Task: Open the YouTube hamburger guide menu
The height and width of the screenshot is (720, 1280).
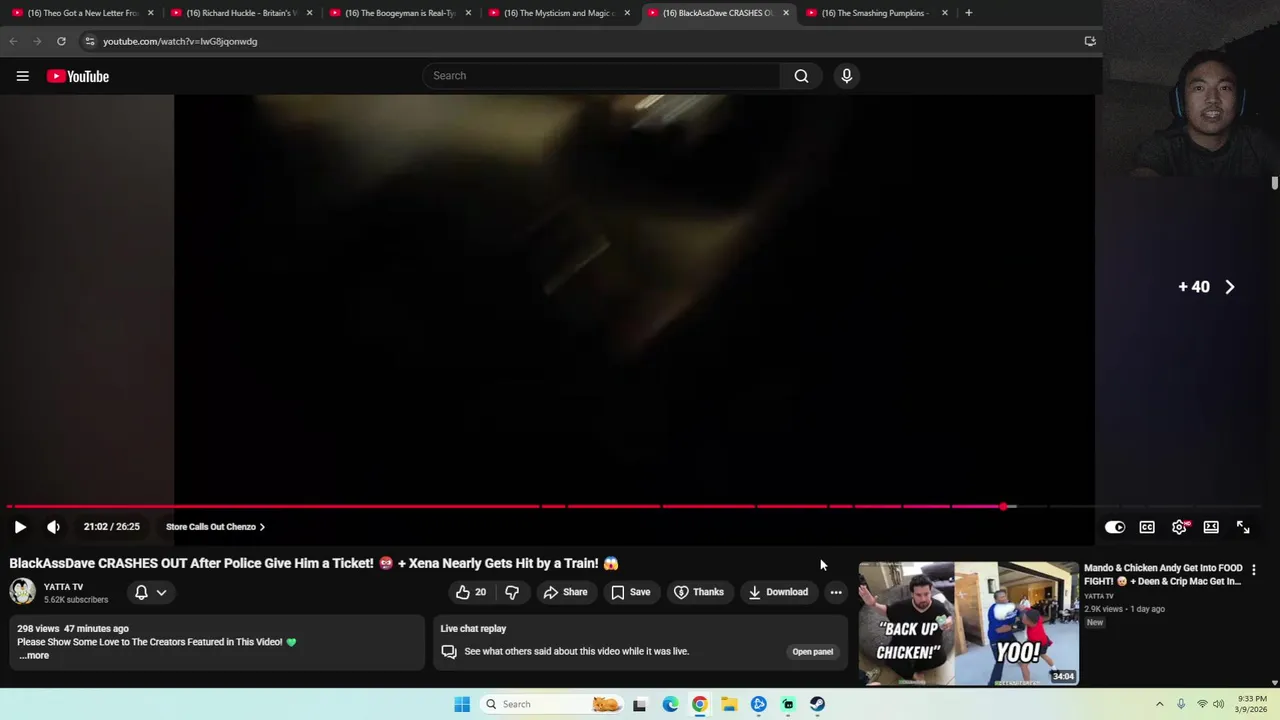Action: [x=22, y=76]
